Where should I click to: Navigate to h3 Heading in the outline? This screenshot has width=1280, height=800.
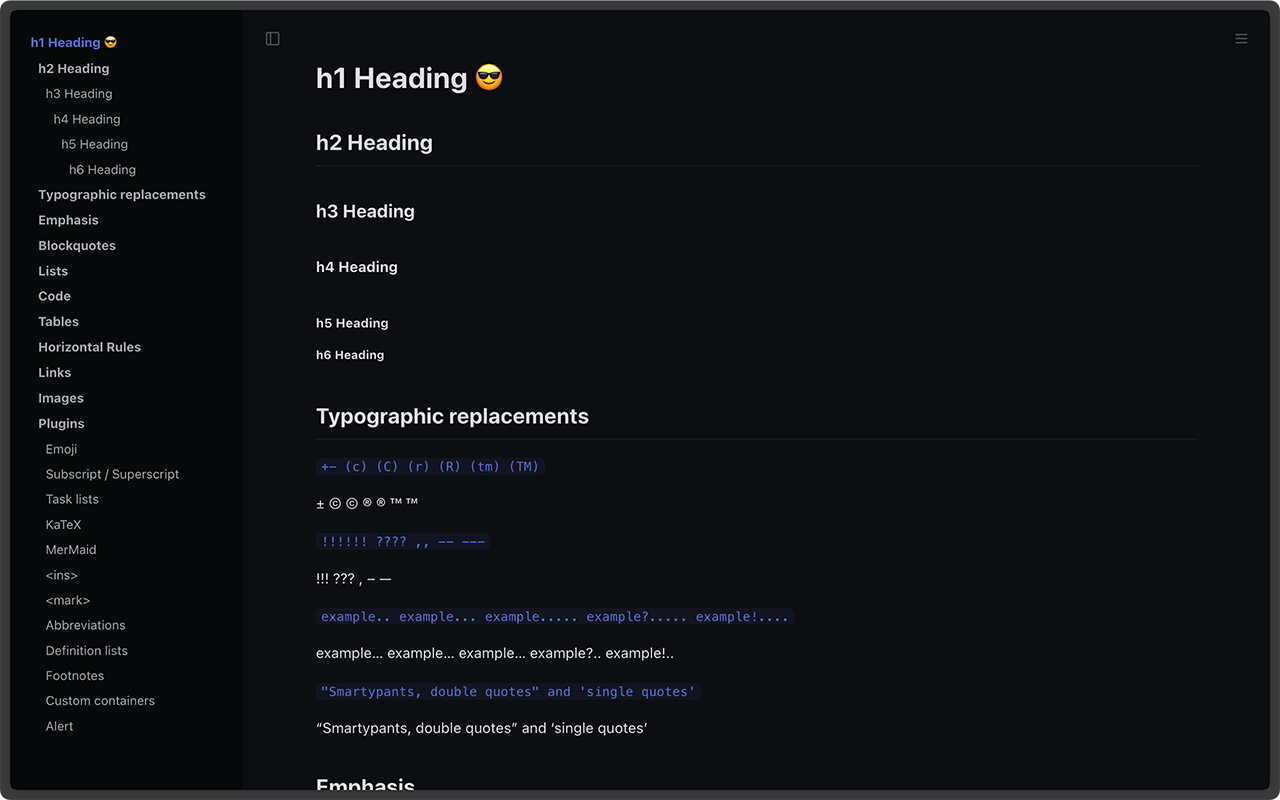78,93
